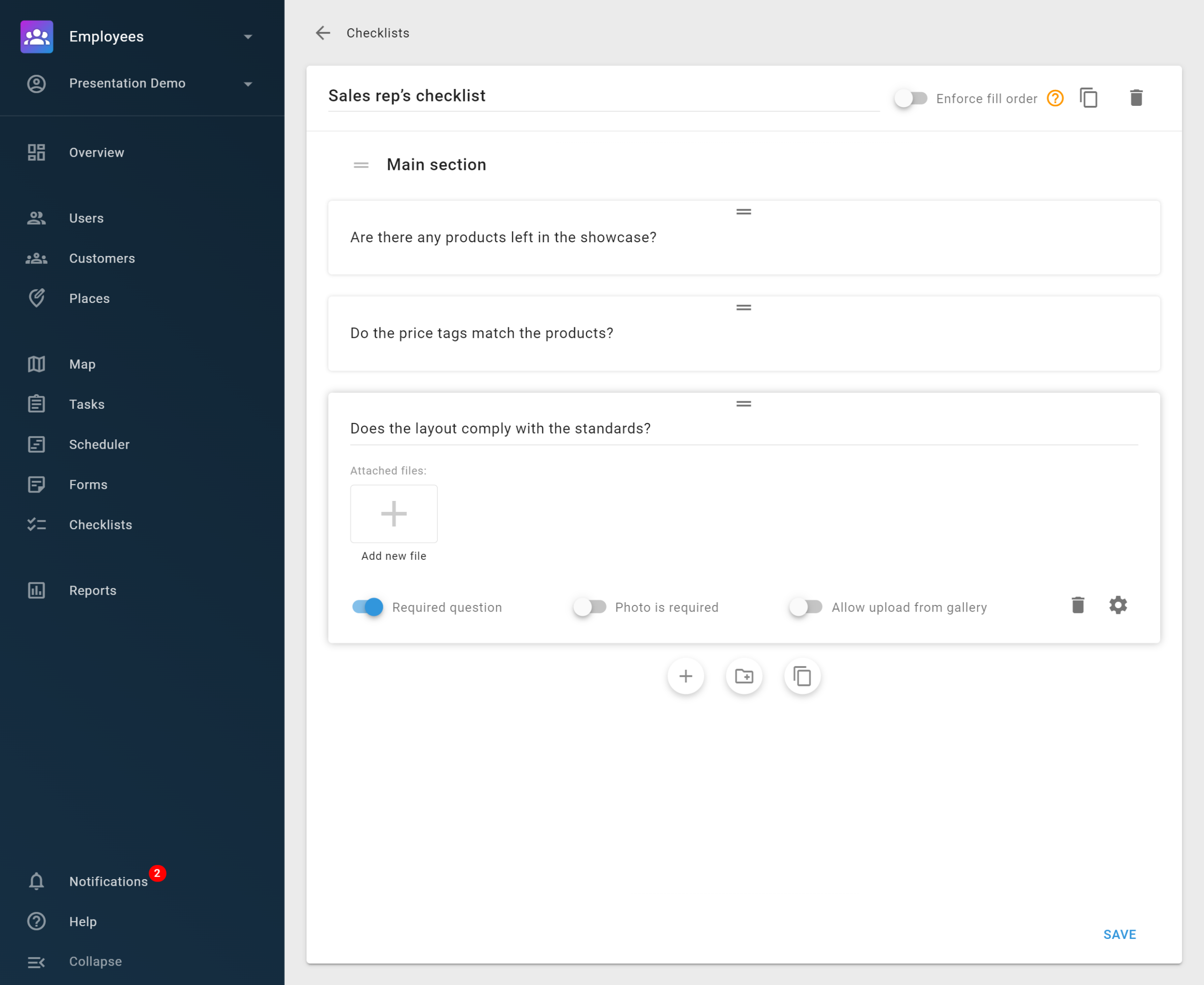
Task: Click the delete trash icon on checklist
Action: click(1135, 97)
